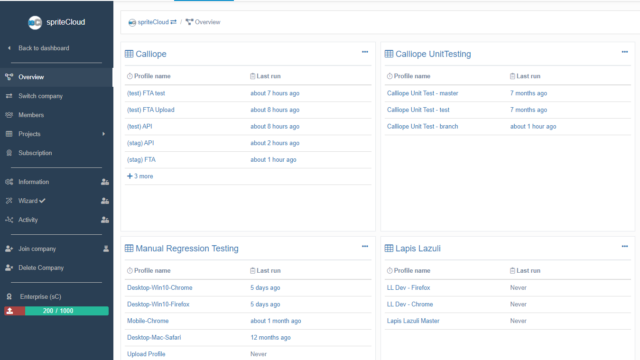The image size is (640, 360).
Task: Open the (stag) API profile
Action: point(140,143)
